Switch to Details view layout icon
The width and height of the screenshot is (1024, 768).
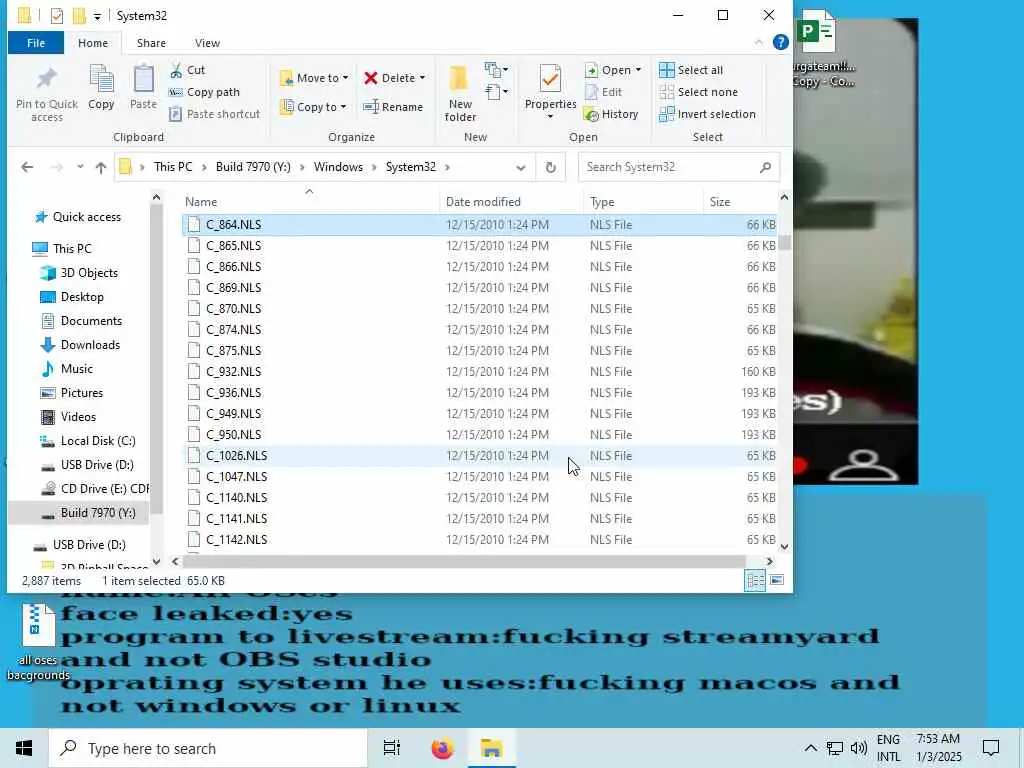(756, 580)
